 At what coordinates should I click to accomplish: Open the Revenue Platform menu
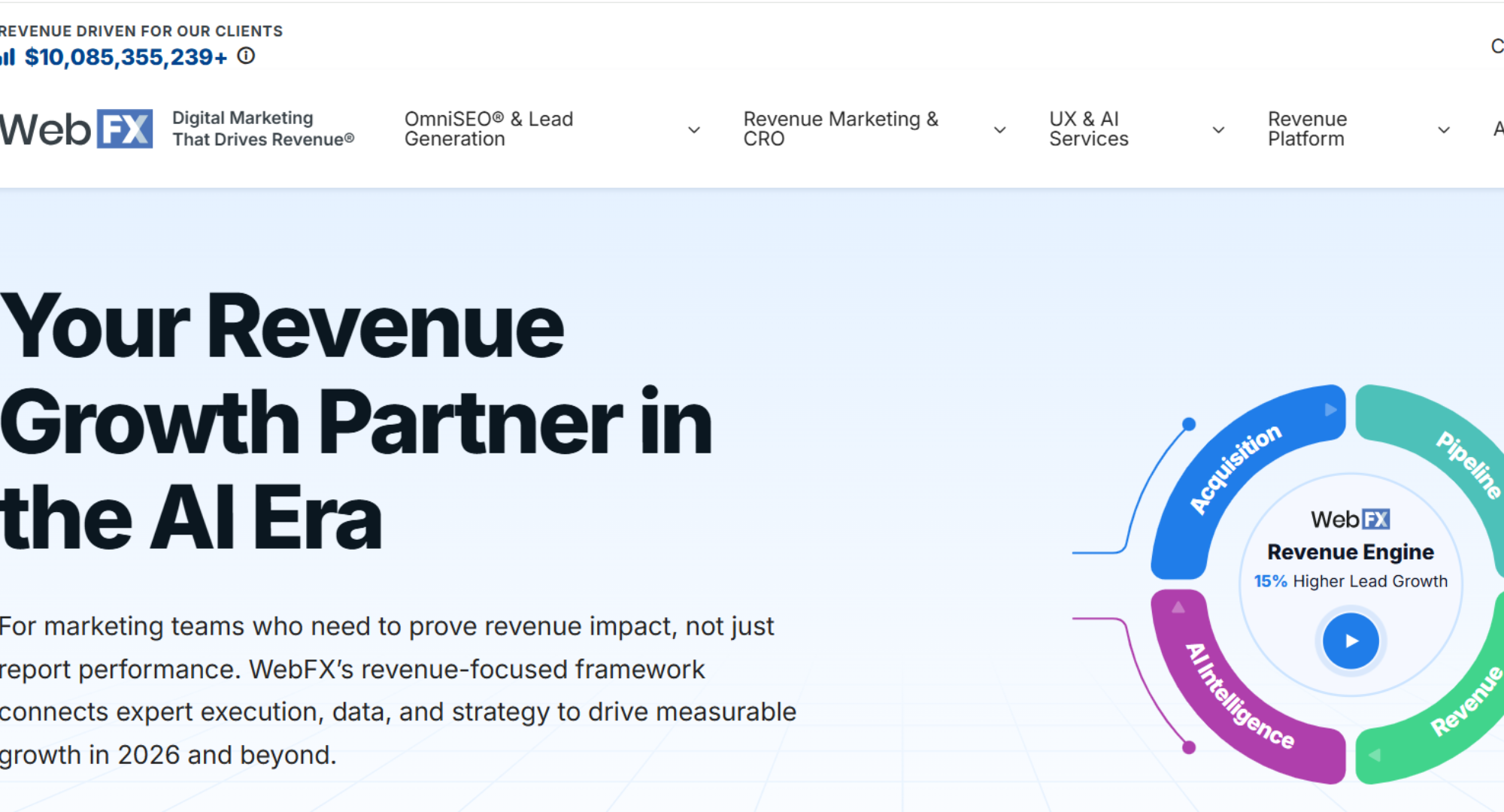coord(1307,129)
